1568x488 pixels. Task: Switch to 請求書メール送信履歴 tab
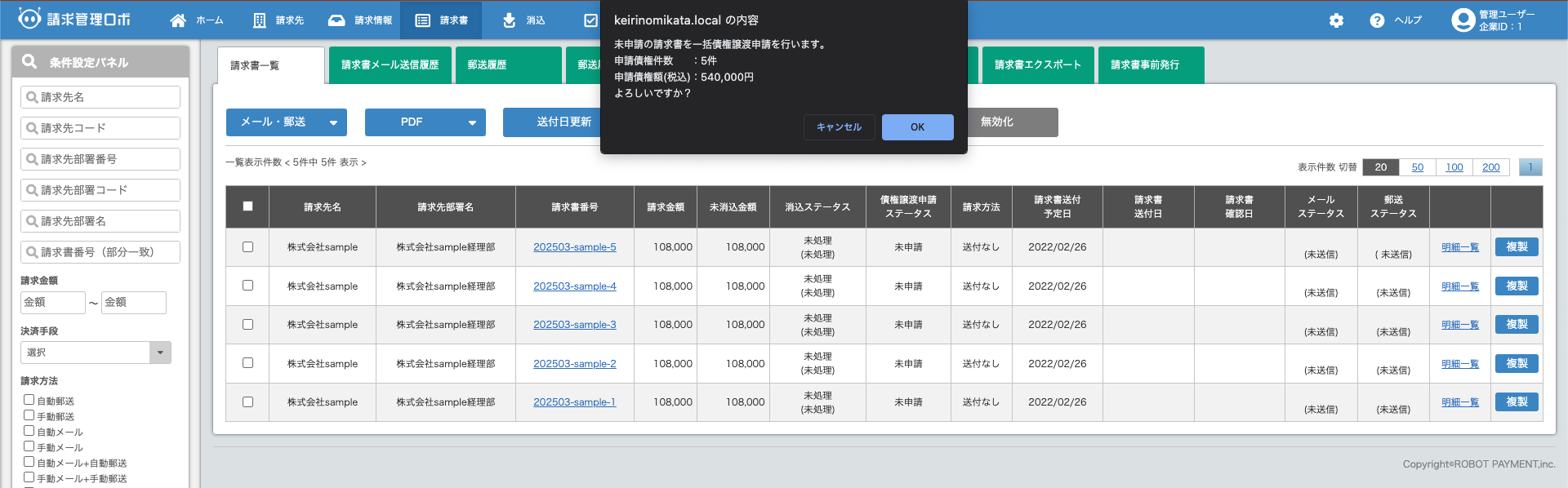[x=390, y=65]
